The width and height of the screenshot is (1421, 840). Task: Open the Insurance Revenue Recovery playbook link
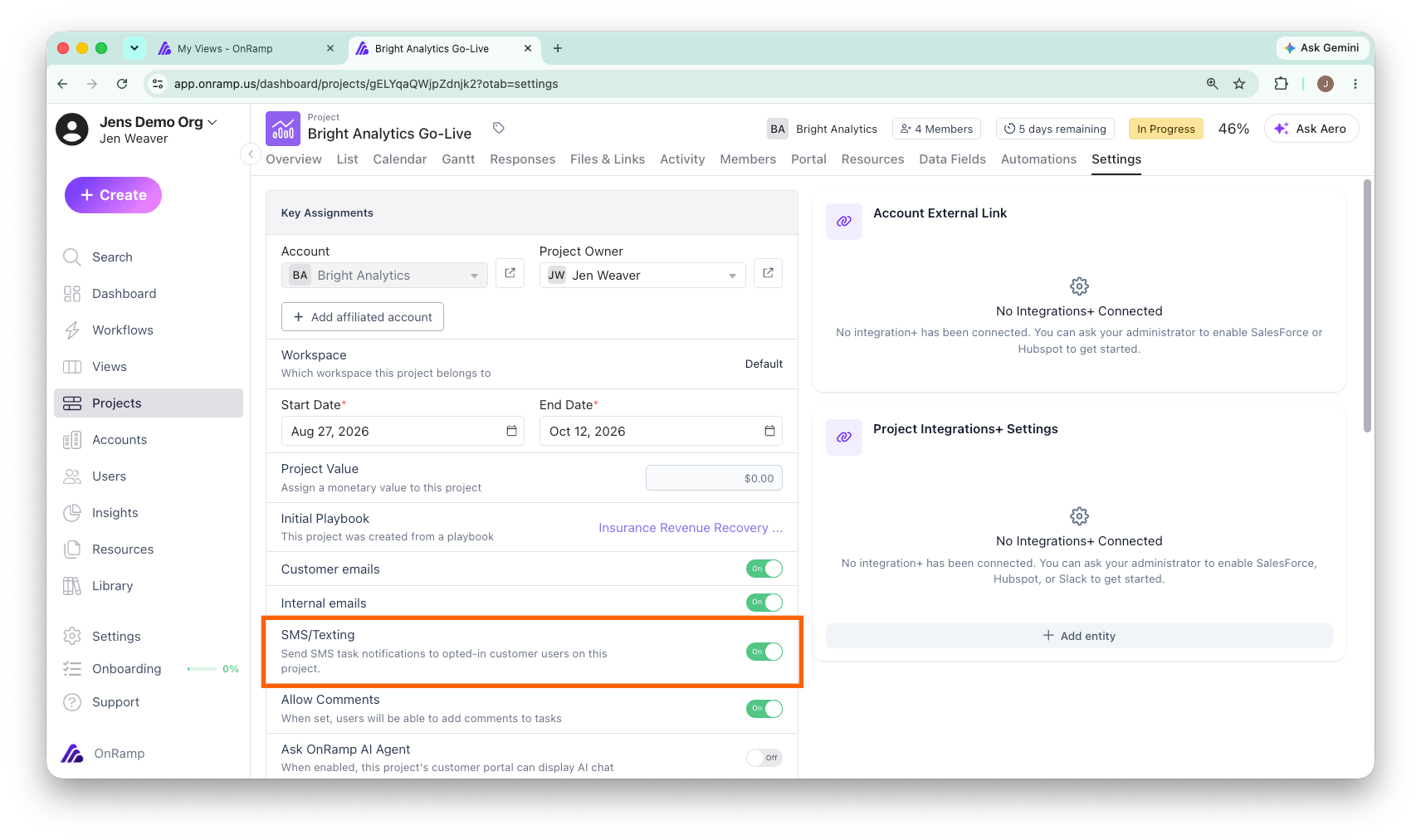click(x=691, y=528)
